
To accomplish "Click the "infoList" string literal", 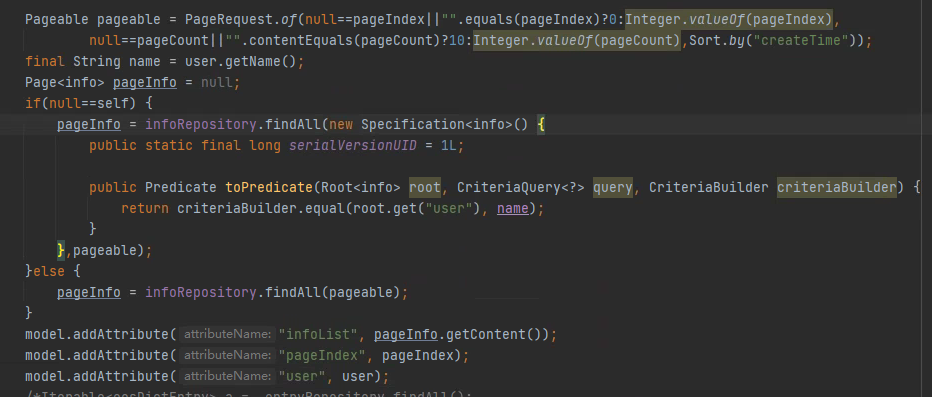I will [x=318, y=335].
